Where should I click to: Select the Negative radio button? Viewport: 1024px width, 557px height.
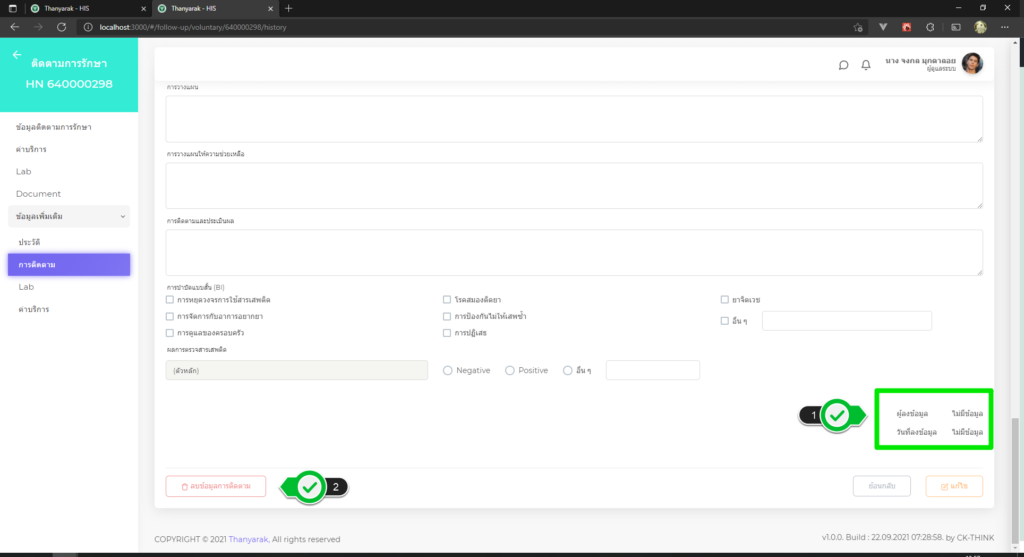(x=448, y=370)
